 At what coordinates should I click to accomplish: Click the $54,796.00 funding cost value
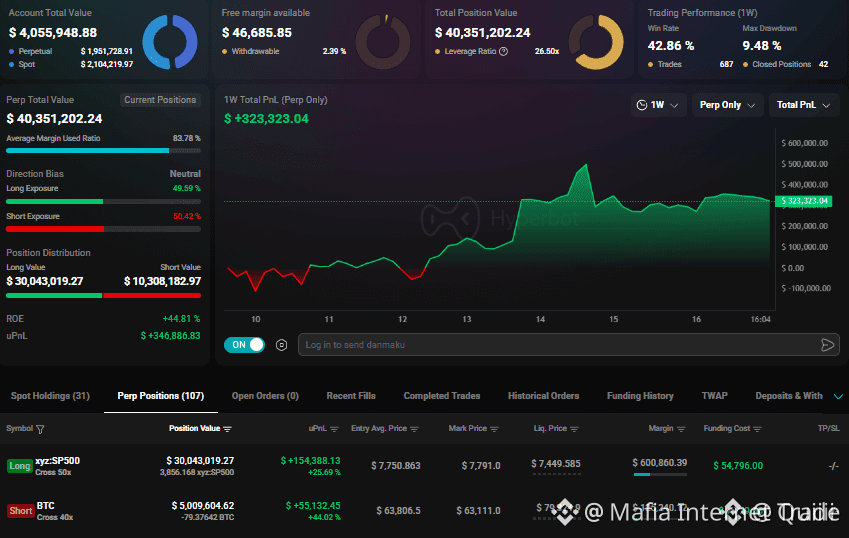[738, 465]
